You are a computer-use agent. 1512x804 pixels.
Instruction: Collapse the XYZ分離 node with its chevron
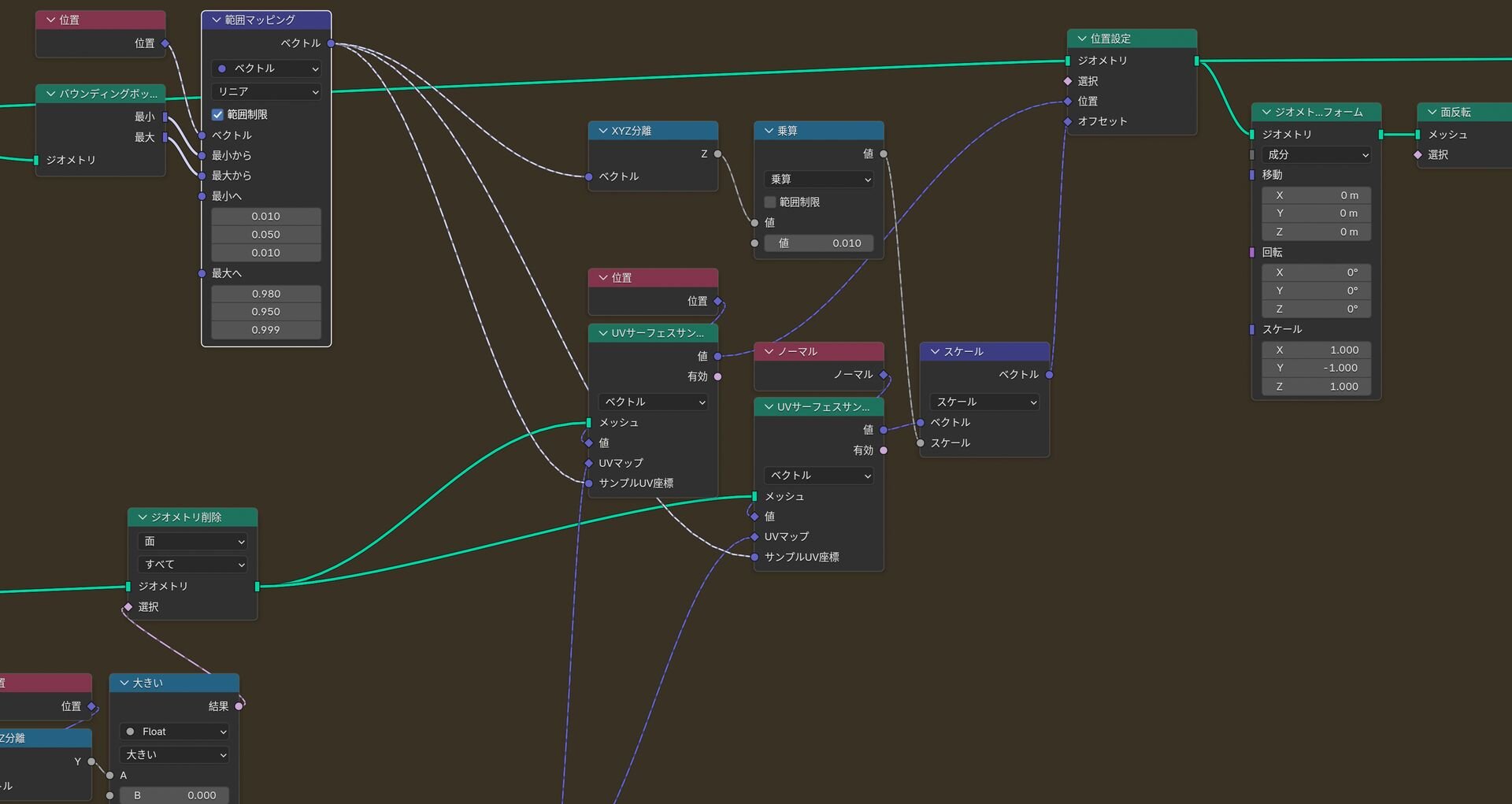point(603,131)
